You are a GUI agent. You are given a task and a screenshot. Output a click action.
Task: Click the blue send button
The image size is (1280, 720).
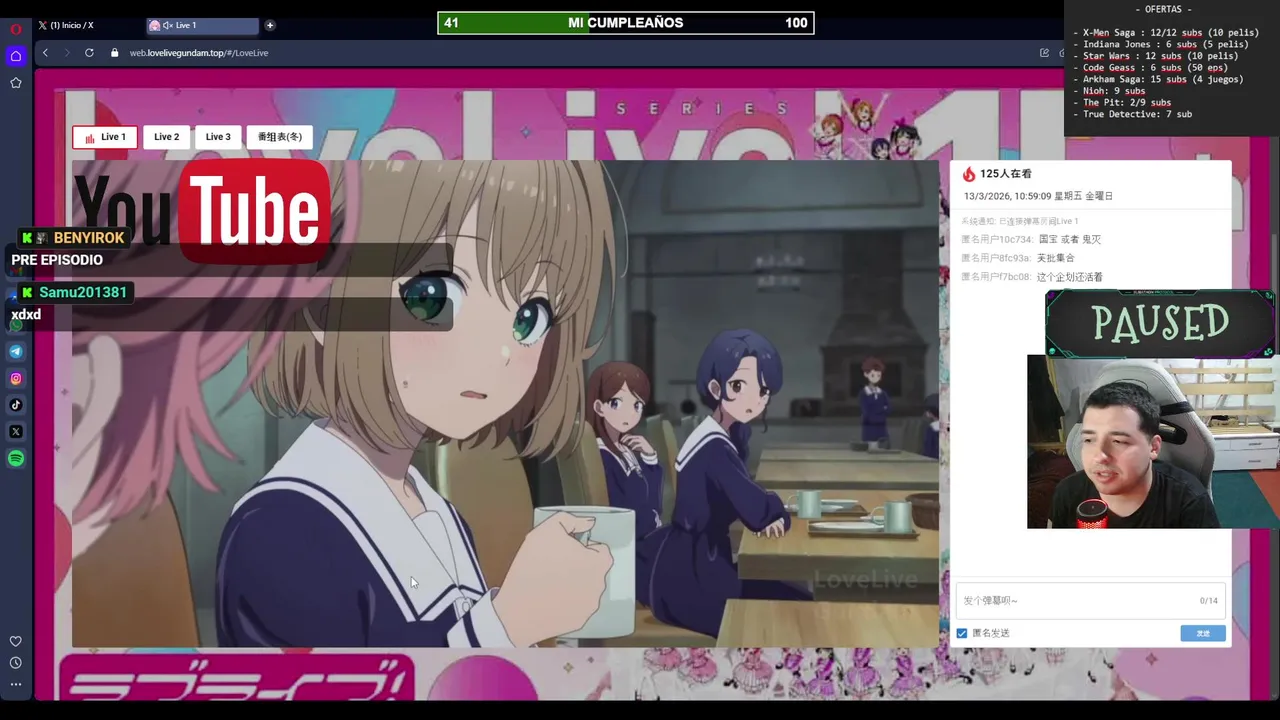1203,633
